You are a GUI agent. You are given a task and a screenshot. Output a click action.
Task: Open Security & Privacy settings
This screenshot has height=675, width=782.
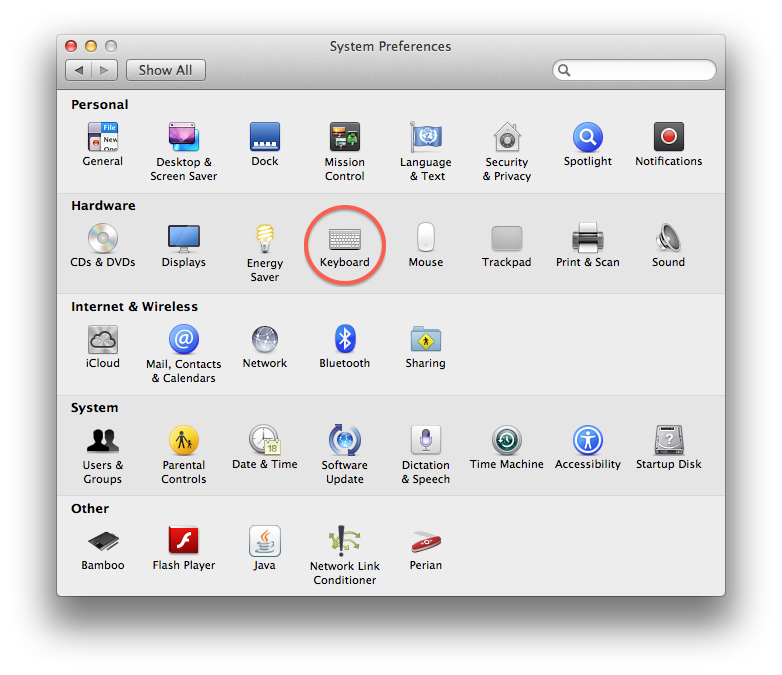tap(506, 138)
